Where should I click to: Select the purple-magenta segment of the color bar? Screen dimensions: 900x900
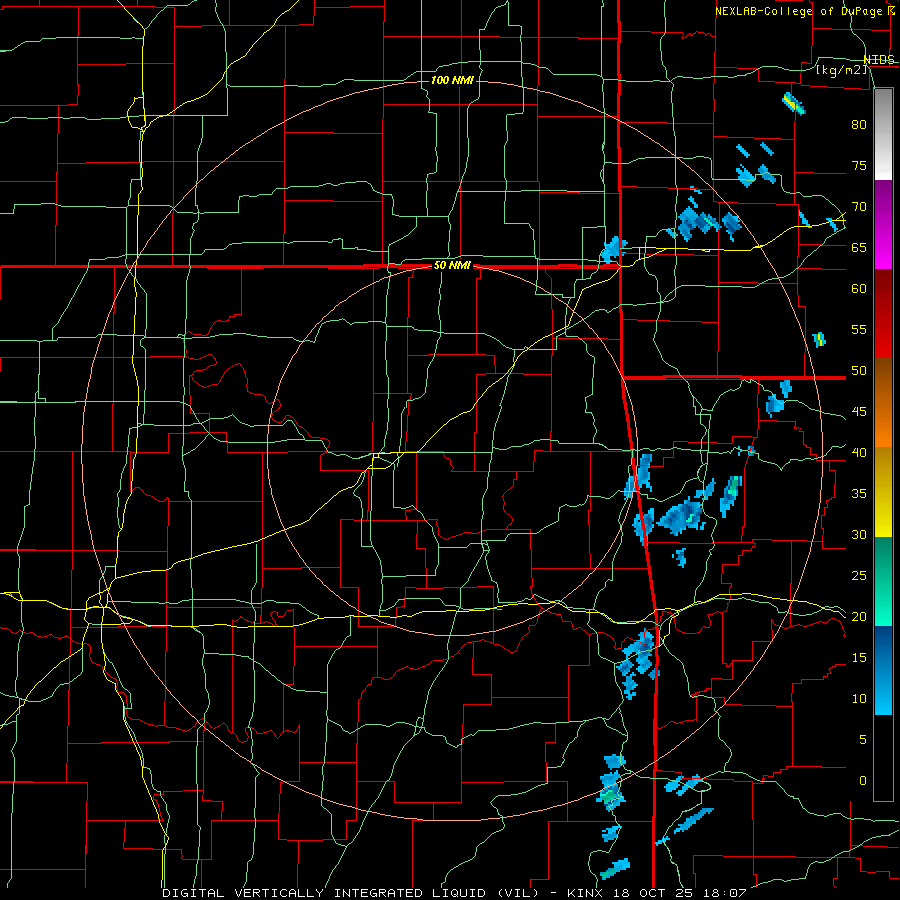click(x=883, y=224)
